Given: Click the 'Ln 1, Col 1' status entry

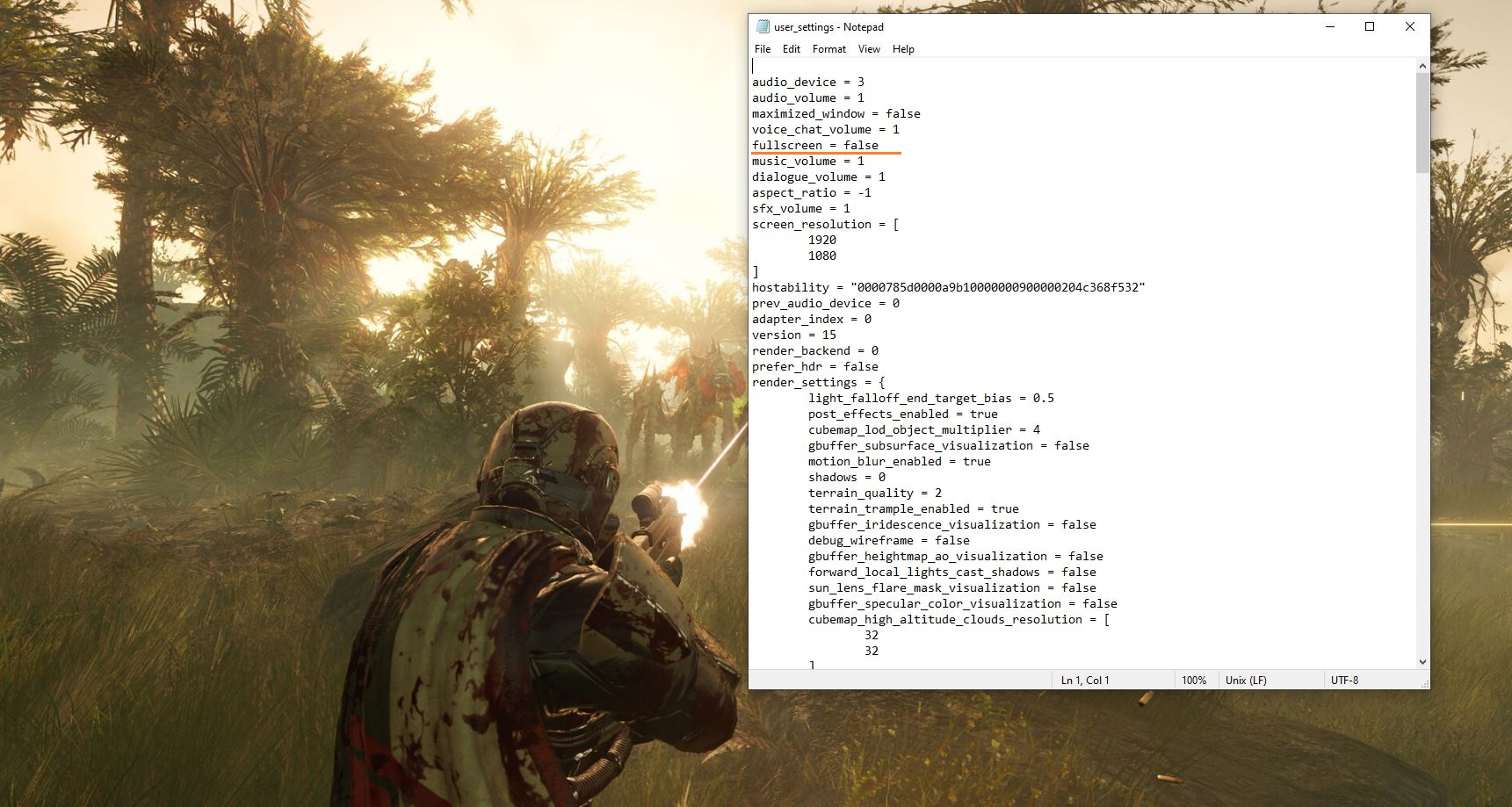Looking at the screenshot, I should pos(1085,681).
